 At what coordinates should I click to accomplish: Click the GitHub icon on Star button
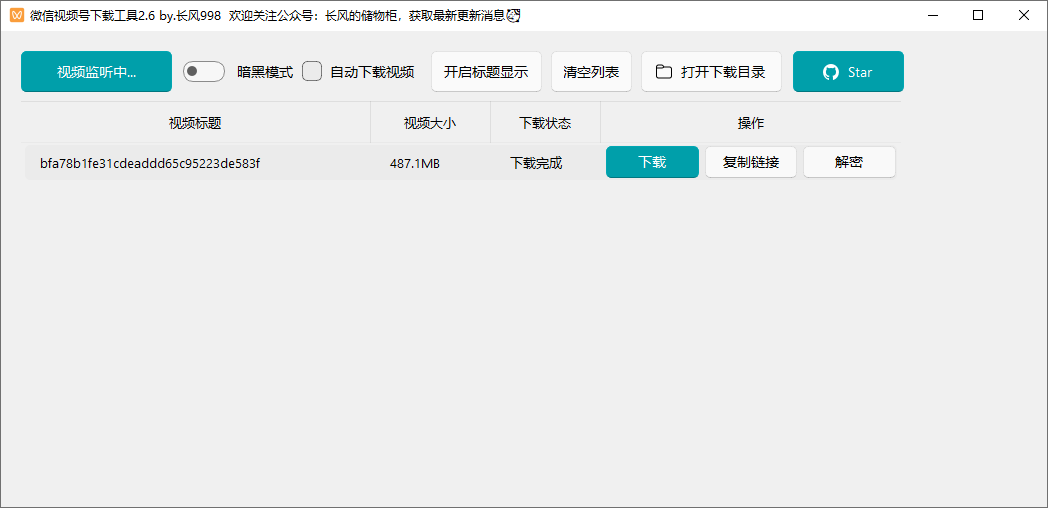[x=830, y=72]
